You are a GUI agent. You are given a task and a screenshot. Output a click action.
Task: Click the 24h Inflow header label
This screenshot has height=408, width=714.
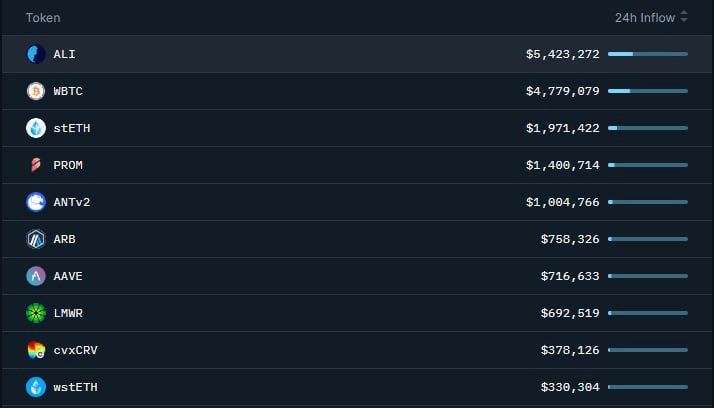point(644,17)
